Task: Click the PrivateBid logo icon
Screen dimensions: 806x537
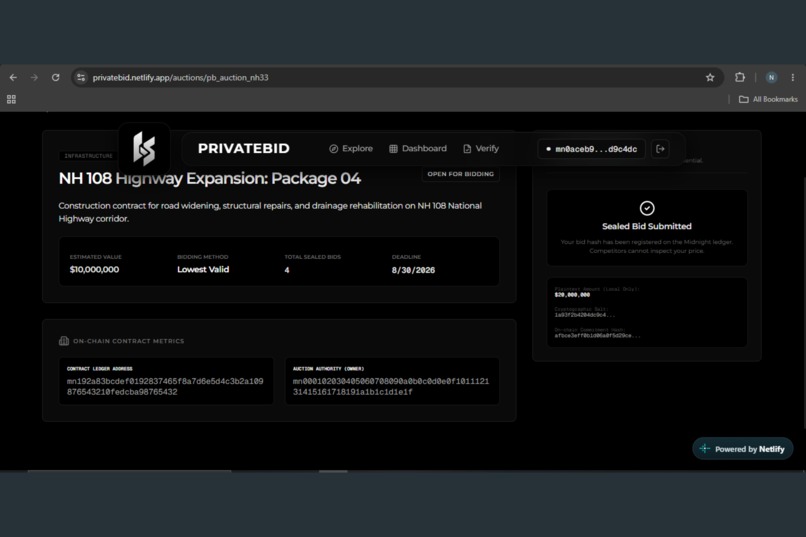Action: tap(144, 149)
